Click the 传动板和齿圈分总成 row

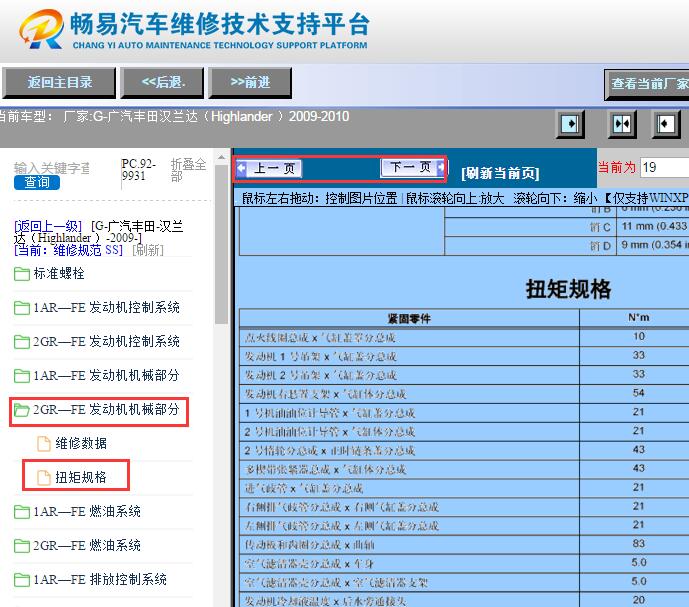point(409,545)
